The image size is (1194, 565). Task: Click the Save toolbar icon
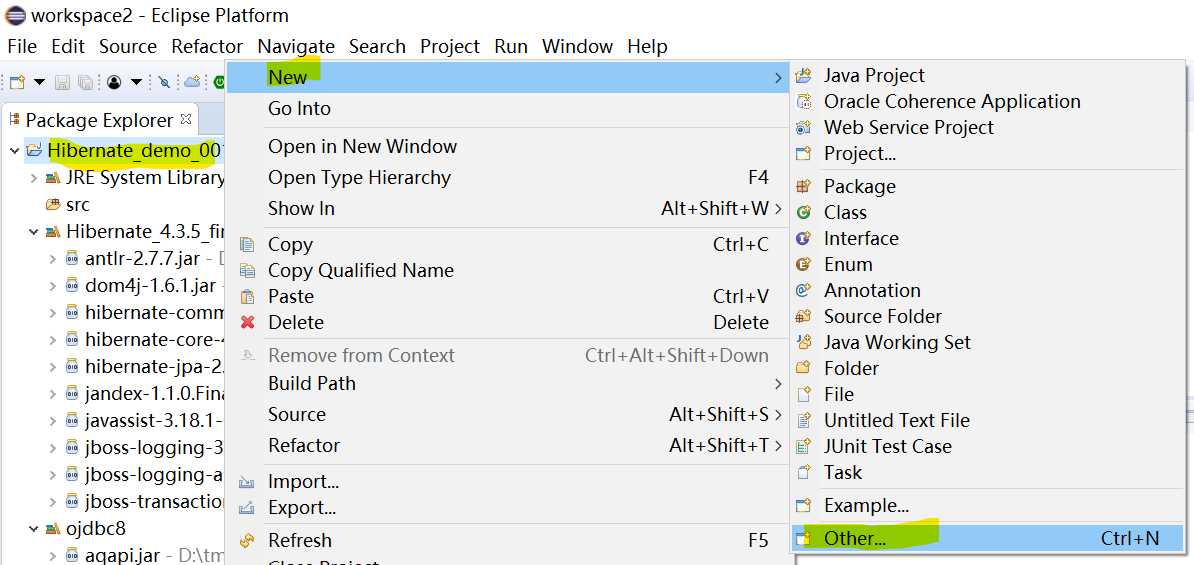(x=62, y=82)
